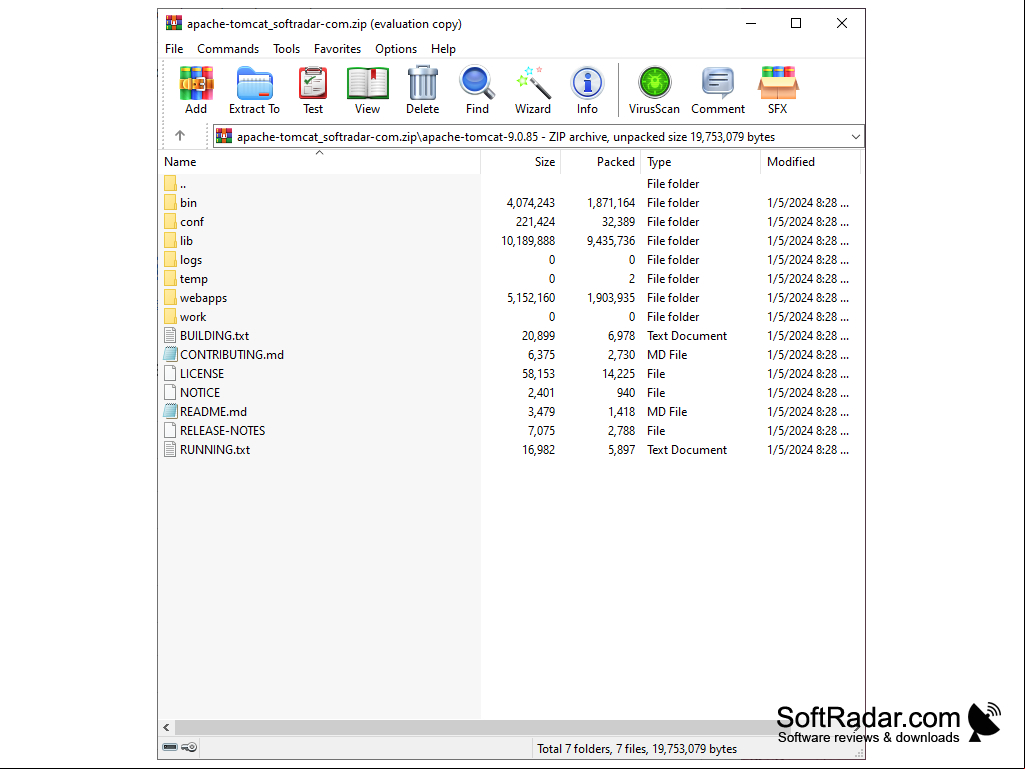Select the parent '..' folder row
Viewport: 1025px width, 769px height.
click(510, 183)
